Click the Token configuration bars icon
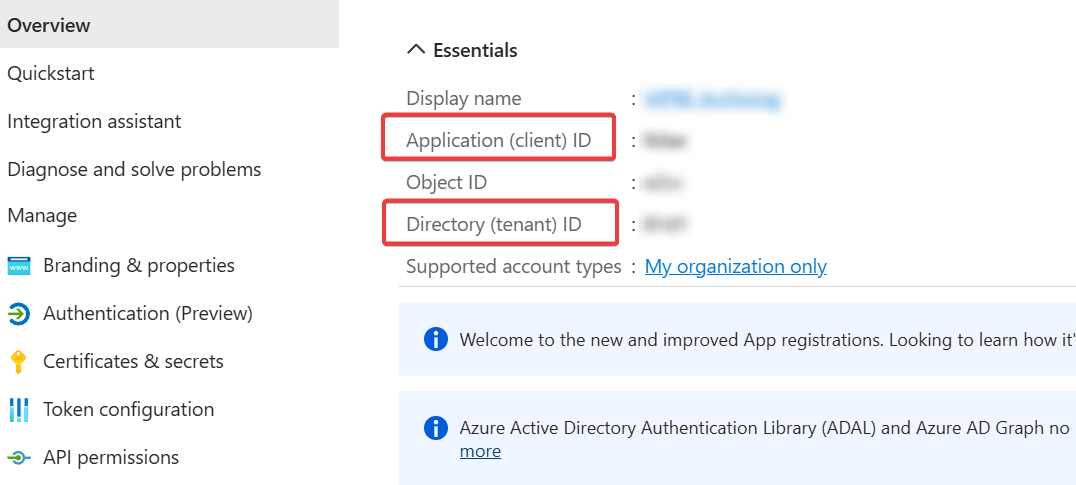 (19, 410)
